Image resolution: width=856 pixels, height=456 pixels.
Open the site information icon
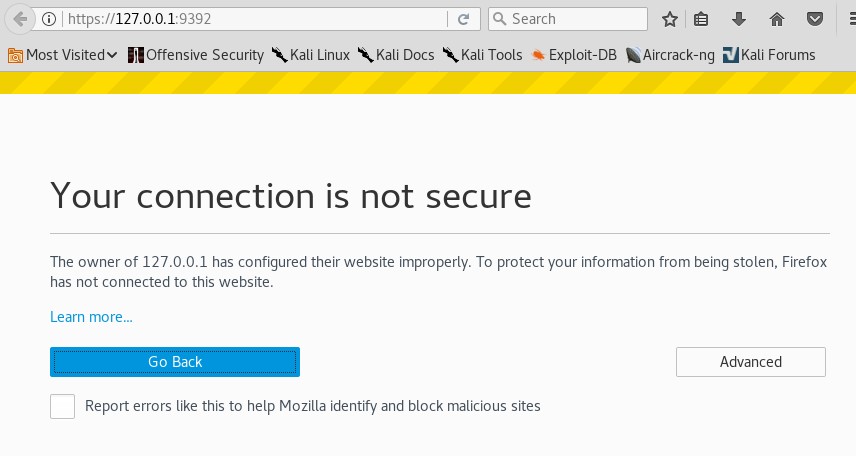50,19
